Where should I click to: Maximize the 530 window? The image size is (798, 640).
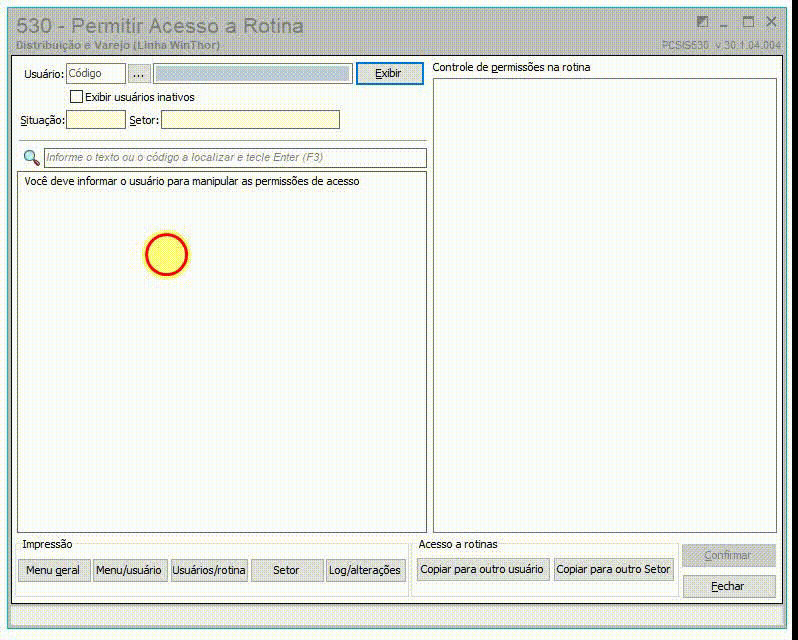click(x=748, y=22)
